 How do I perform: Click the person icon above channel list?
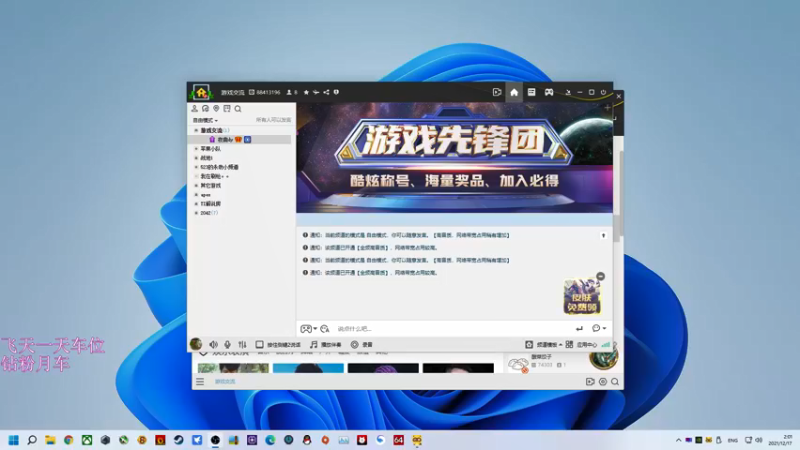(x=194, y=109)
